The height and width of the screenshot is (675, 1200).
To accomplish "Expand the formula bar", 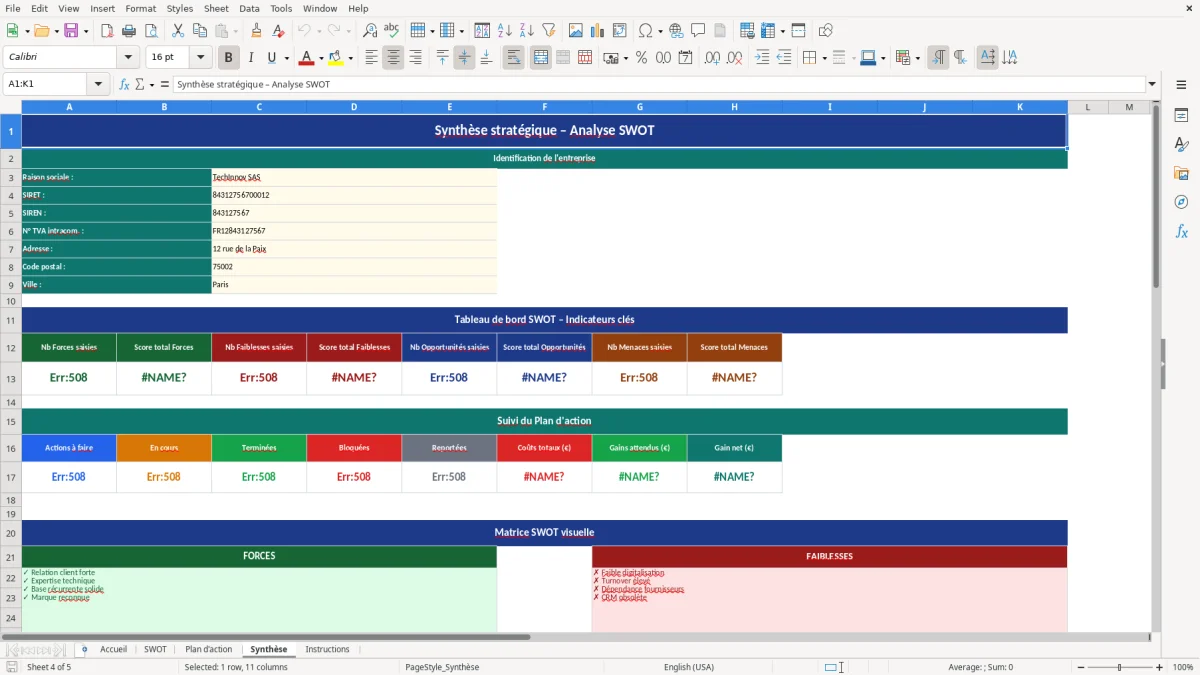I will tap(1152, 84).
